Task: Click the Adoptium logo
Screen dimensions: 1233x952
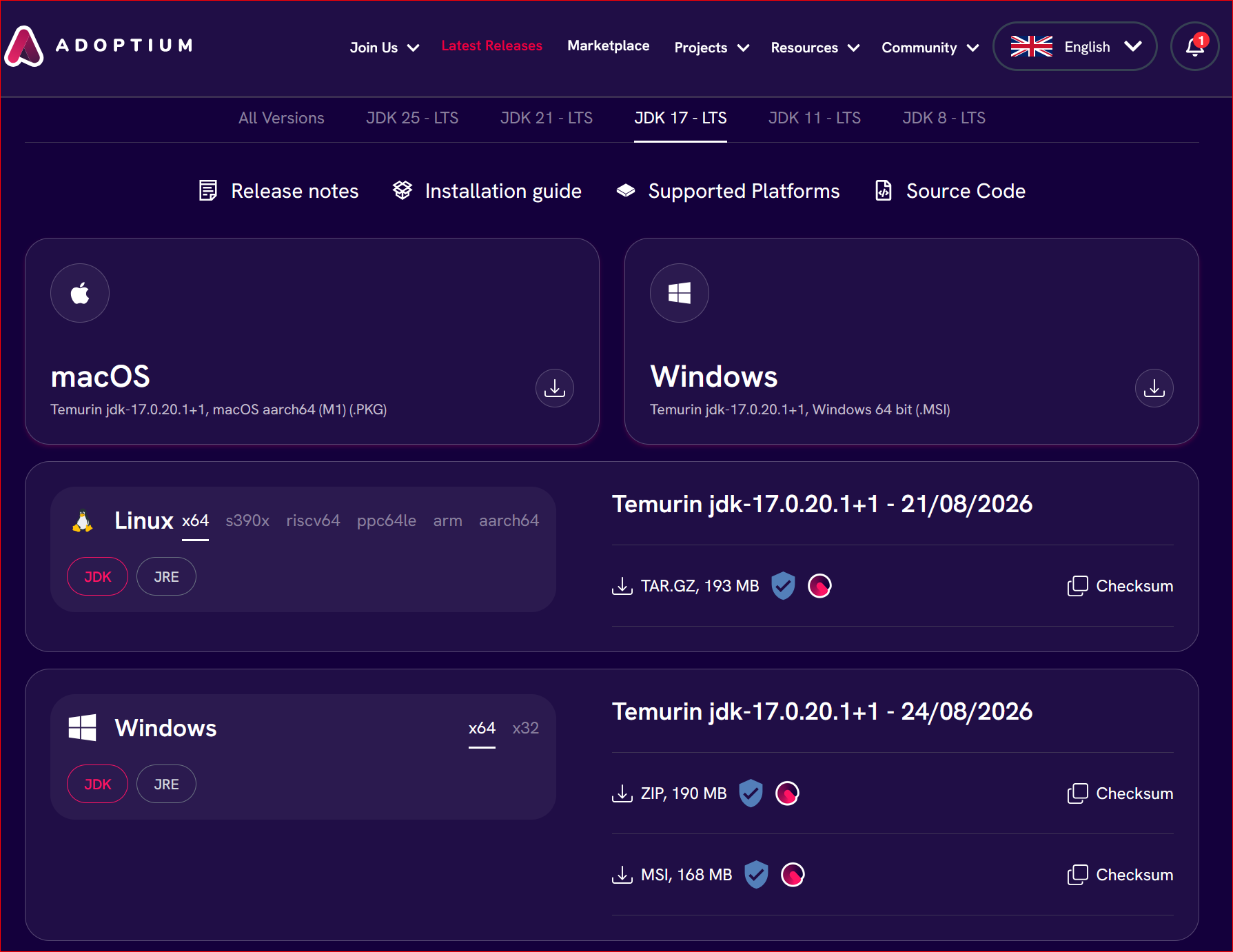Action: 99,46
